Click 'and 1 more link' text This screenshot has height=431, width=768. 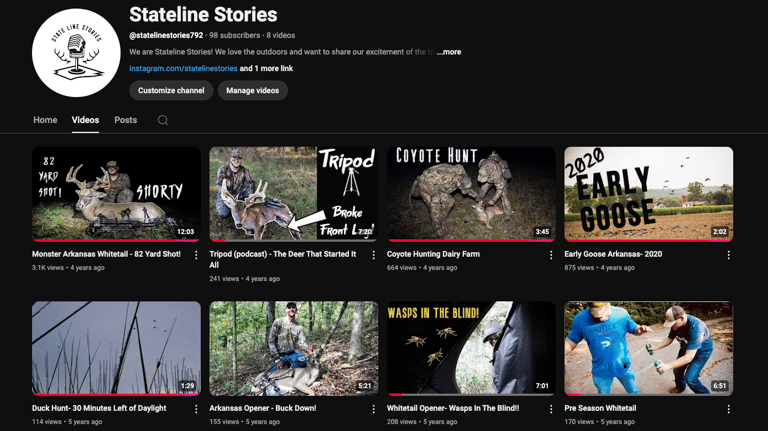[x=266, y=69]
